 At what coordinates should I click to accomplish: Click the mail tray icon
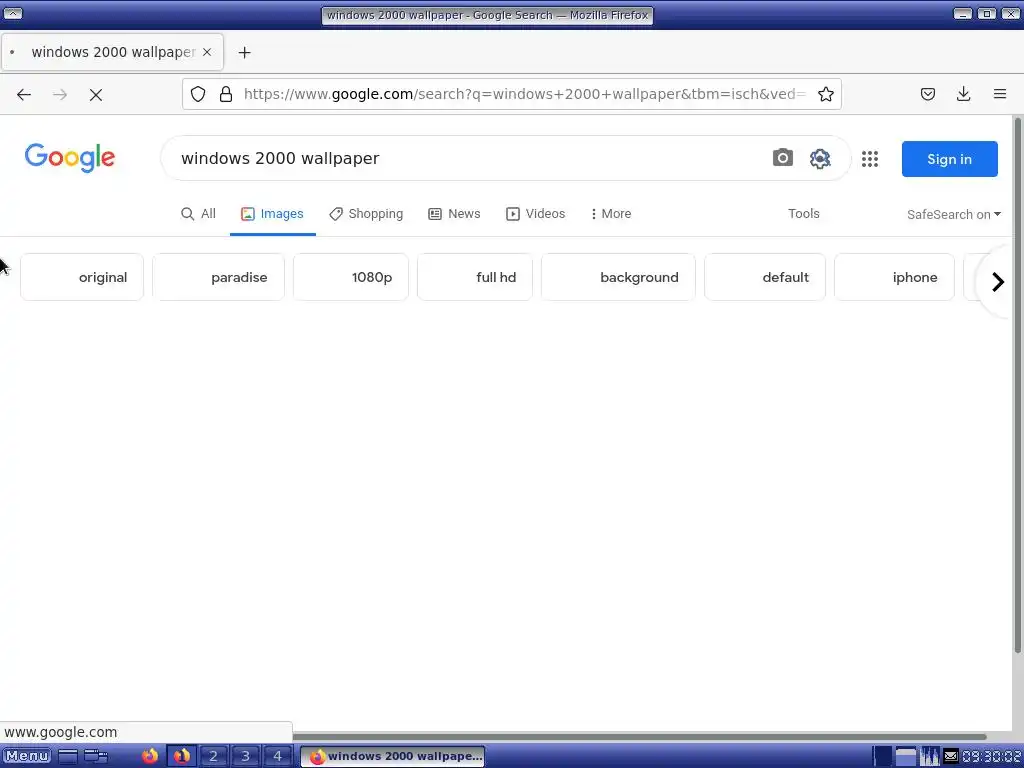(951, 756)
